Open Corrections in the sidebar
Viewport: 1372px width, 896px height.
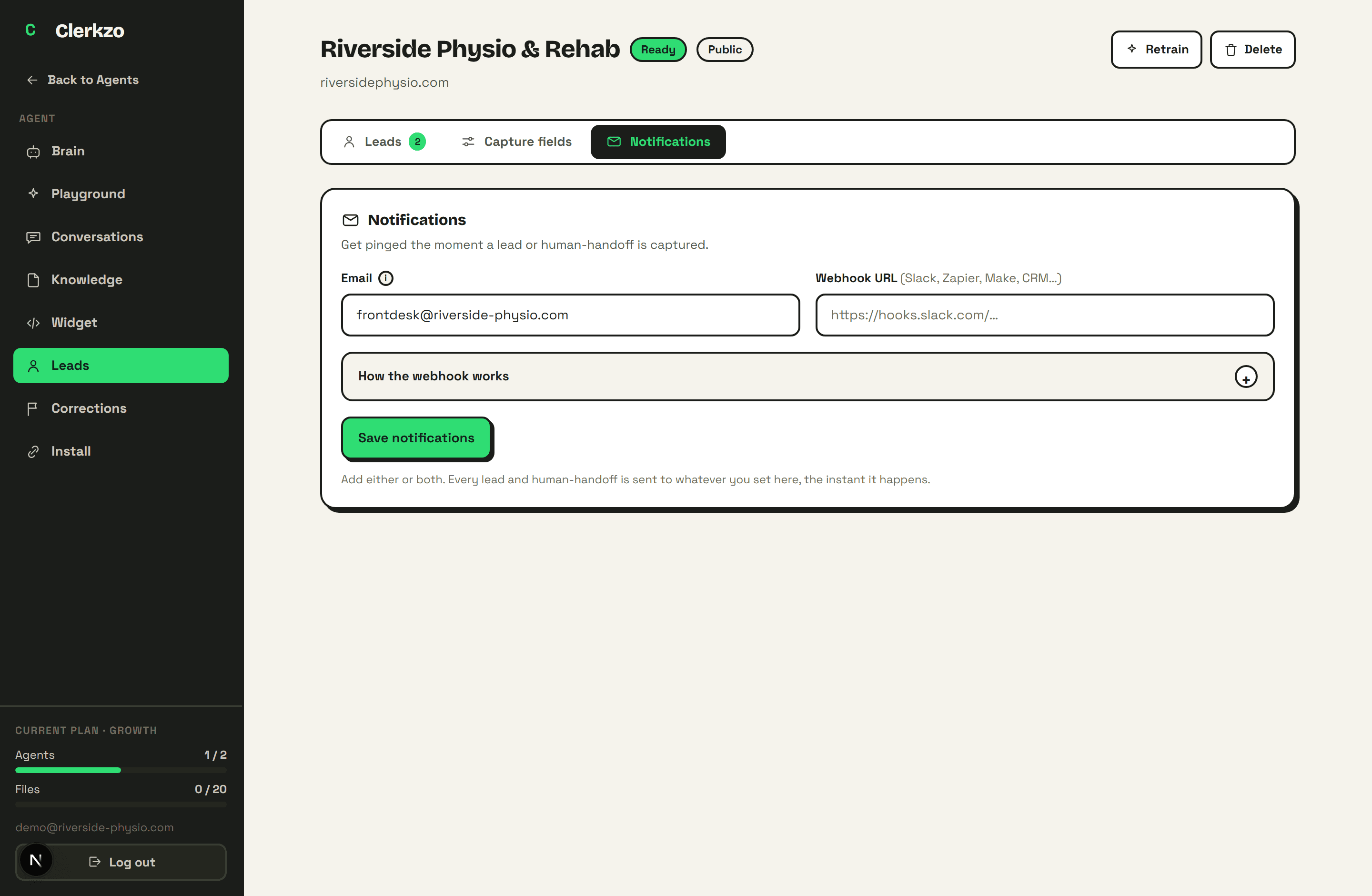pos(121,409)
